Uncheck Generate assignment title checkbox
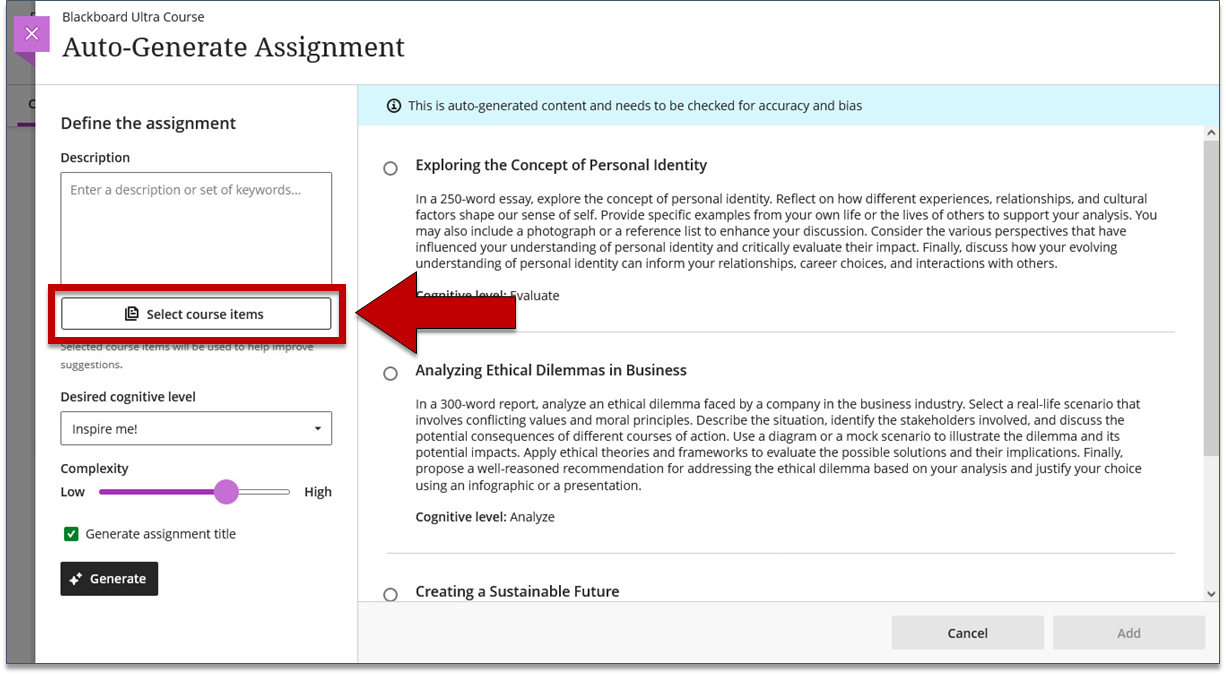1226x675 pixels. point(71,534)
